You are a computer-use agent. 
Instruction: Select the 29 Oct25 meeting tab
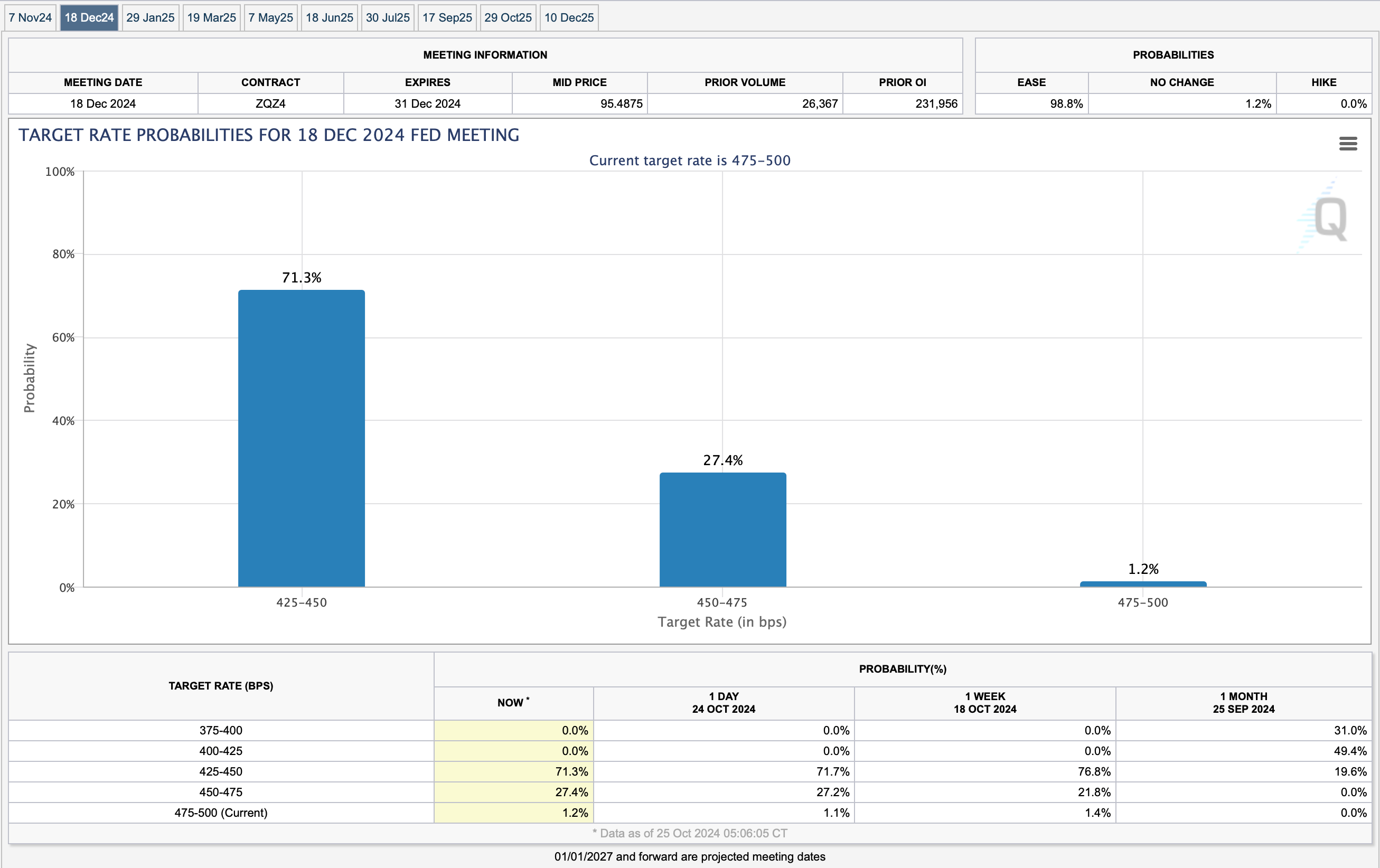click(508, 18)
